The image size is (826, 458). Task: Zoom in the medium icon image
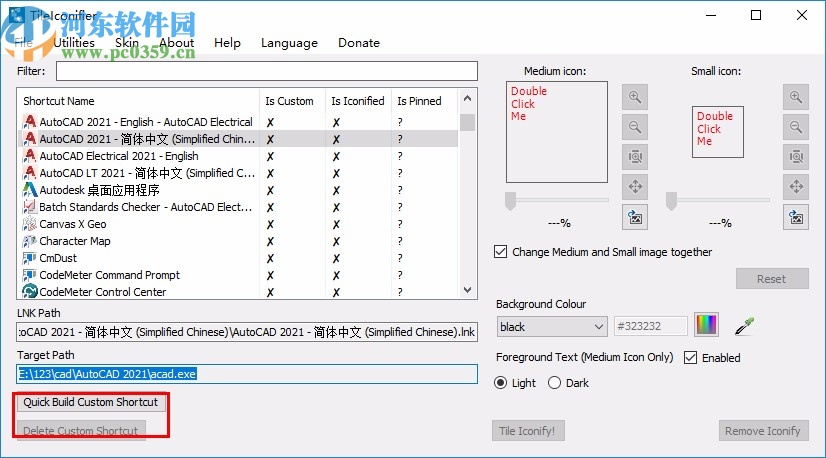(635, 97)
